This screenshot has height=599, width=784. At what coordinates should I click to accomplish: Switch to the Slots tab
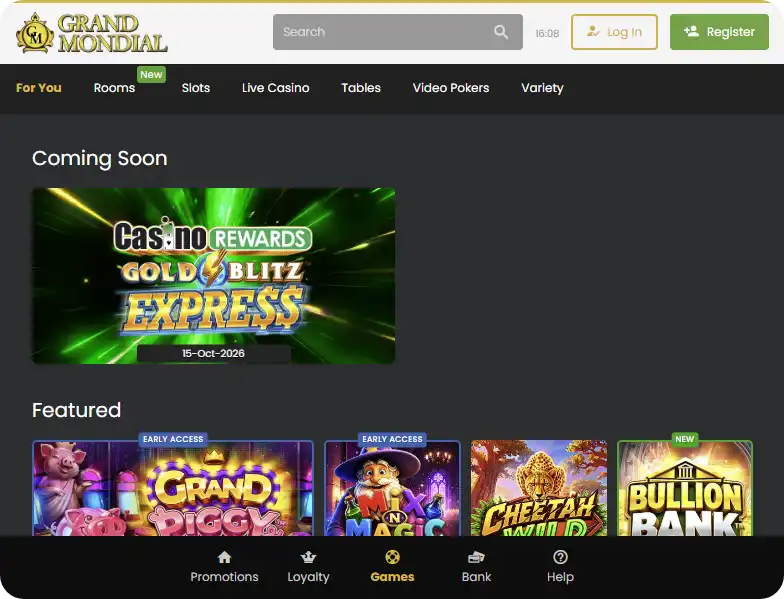[x=196, y=88]
